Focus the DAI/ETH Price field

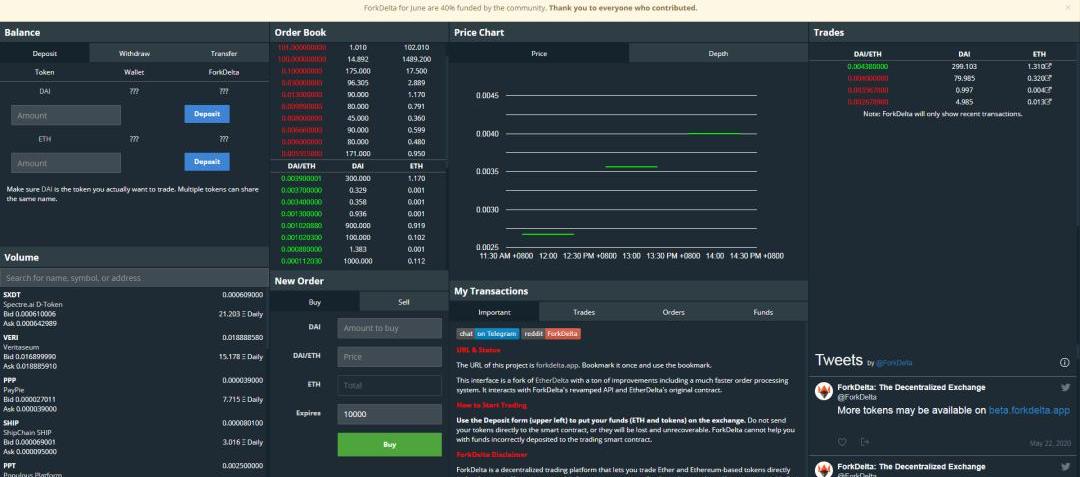pos(389,357)
